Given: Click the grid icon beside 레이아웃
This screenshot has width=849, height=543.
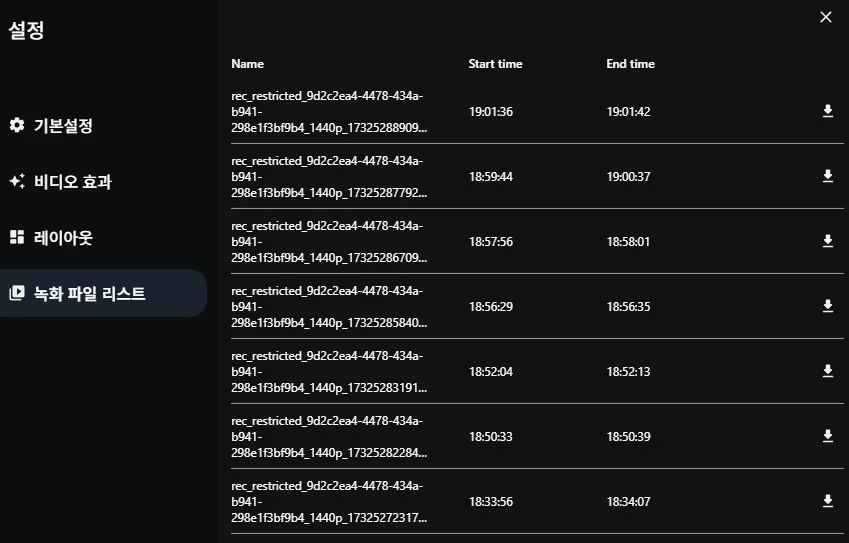Looking at the screenshot, I should (x=16, y=238).
